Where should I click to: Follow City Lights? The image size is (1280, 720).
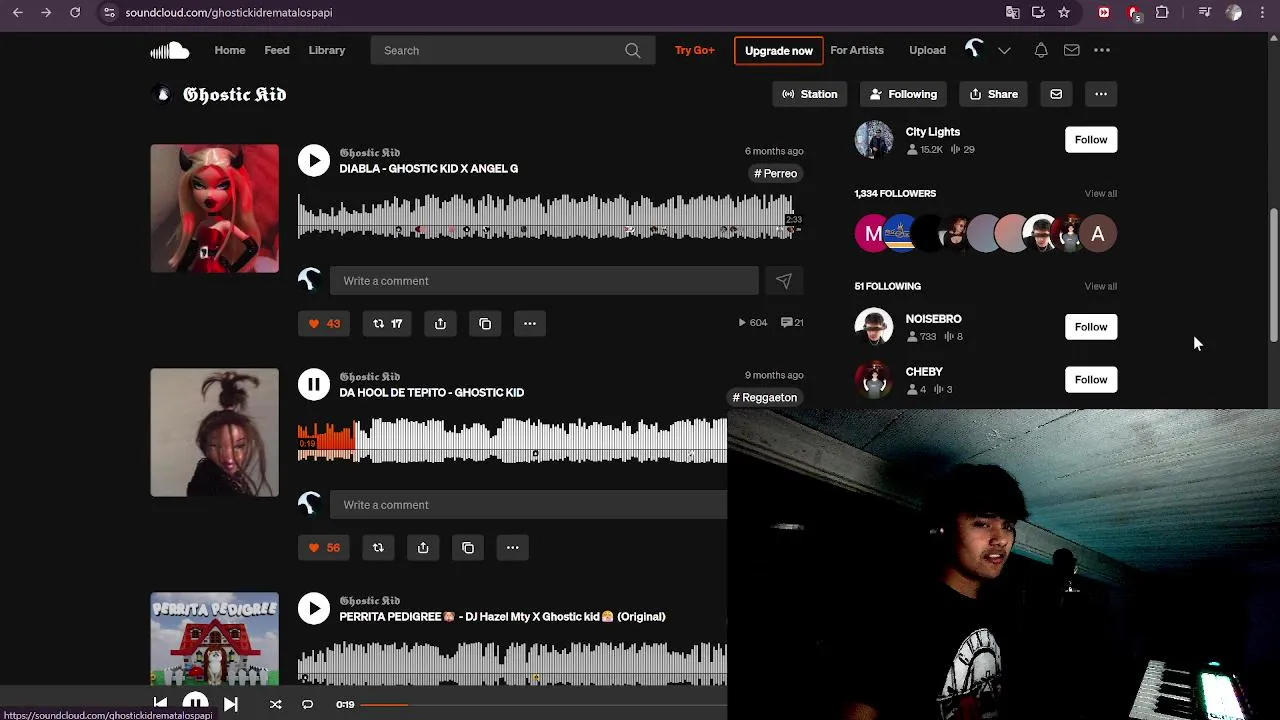pyautogui.click(x=1091, y=139)
